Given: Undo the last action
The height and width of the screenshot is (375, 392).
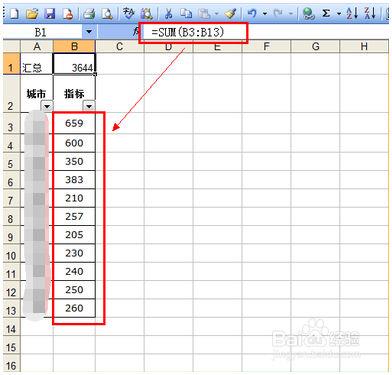Looking at the screenshot, I should (252, 13).
